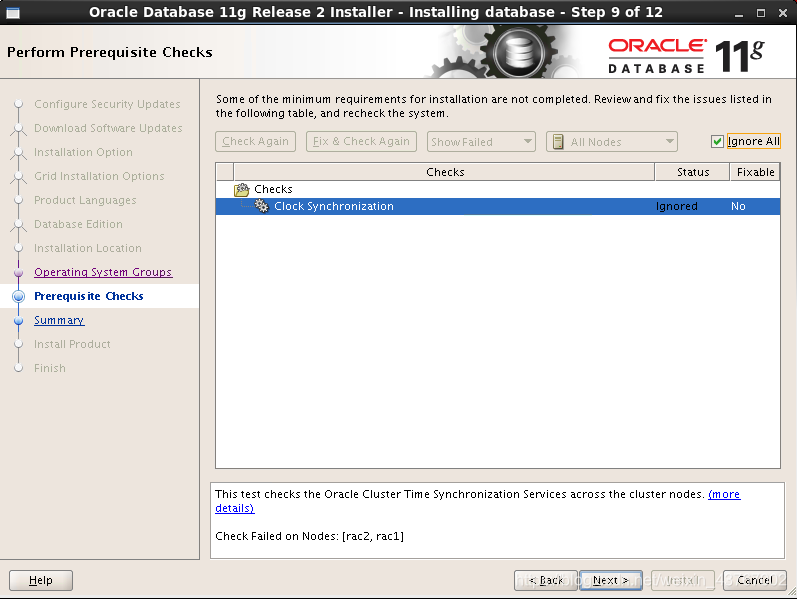The width and height of the screenshot is (797, 599).
Task: Click the Download Software Updates step
Action: tap(108, 128)
